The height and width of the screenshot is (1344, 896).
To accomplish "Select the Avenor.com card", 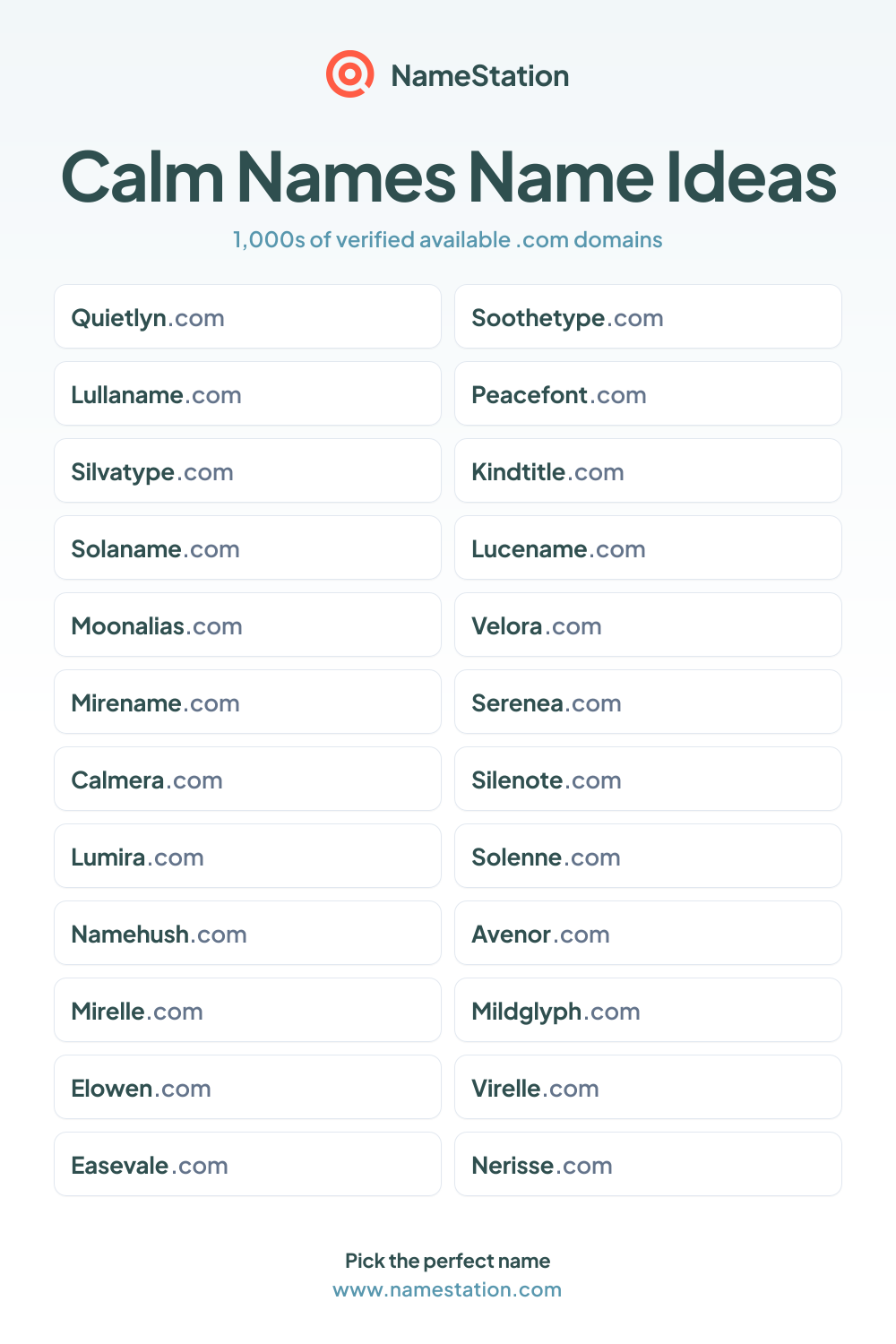I will click(x=648, y=933).
